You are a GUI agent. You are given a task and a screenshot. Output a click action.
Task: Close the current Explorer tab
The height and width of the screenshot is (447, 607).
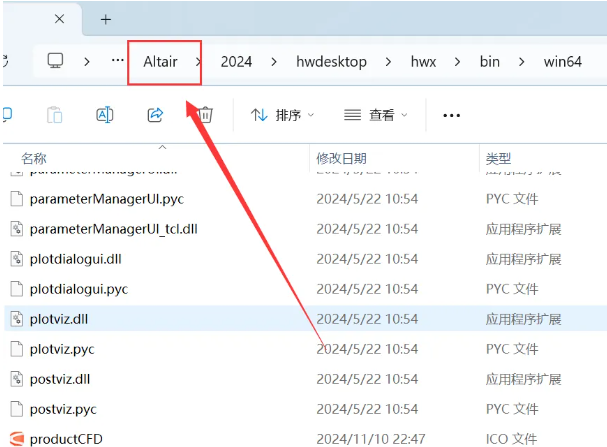pyautogui.click(x=60, y=19)
